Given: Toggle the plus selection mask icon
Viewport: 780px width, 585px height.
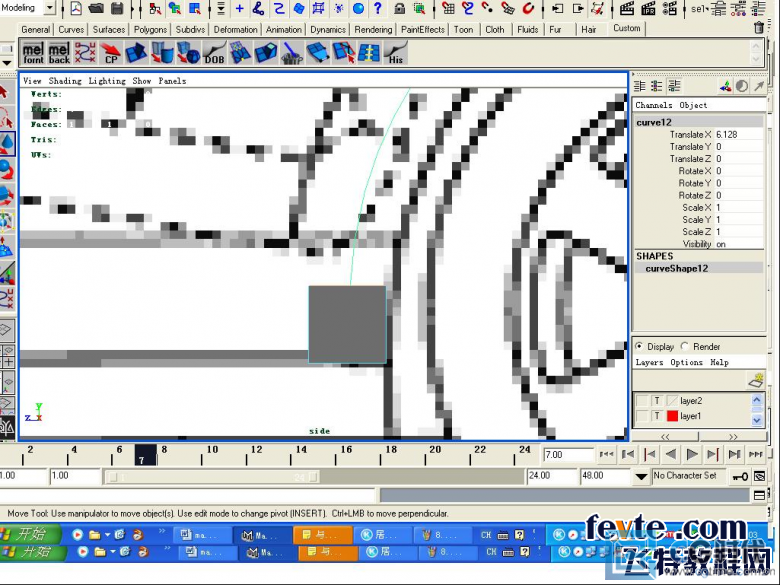Looking at the screenshot, I should click(x=239, y=8).
